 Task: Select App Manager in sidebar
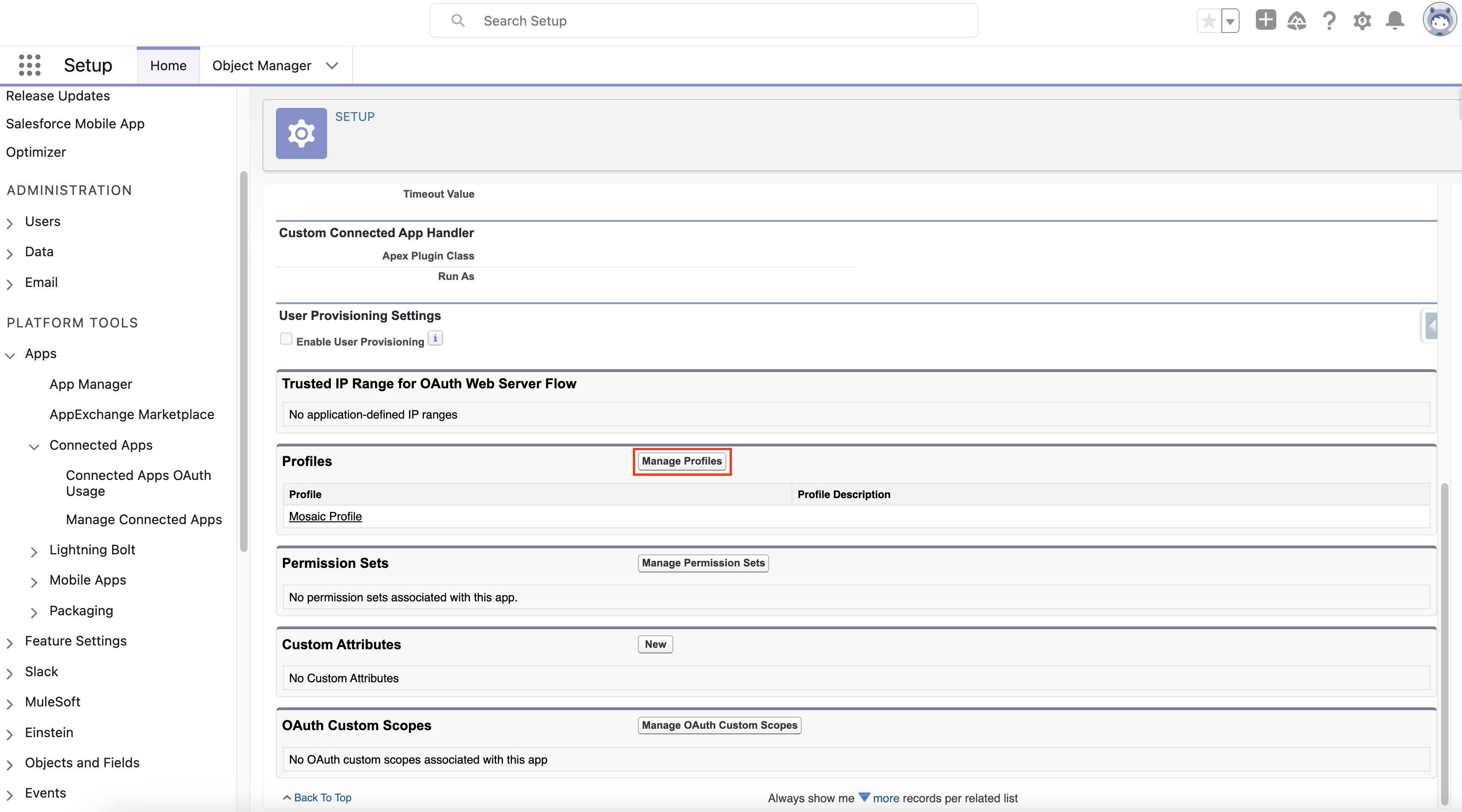click(x=90, y=384)
